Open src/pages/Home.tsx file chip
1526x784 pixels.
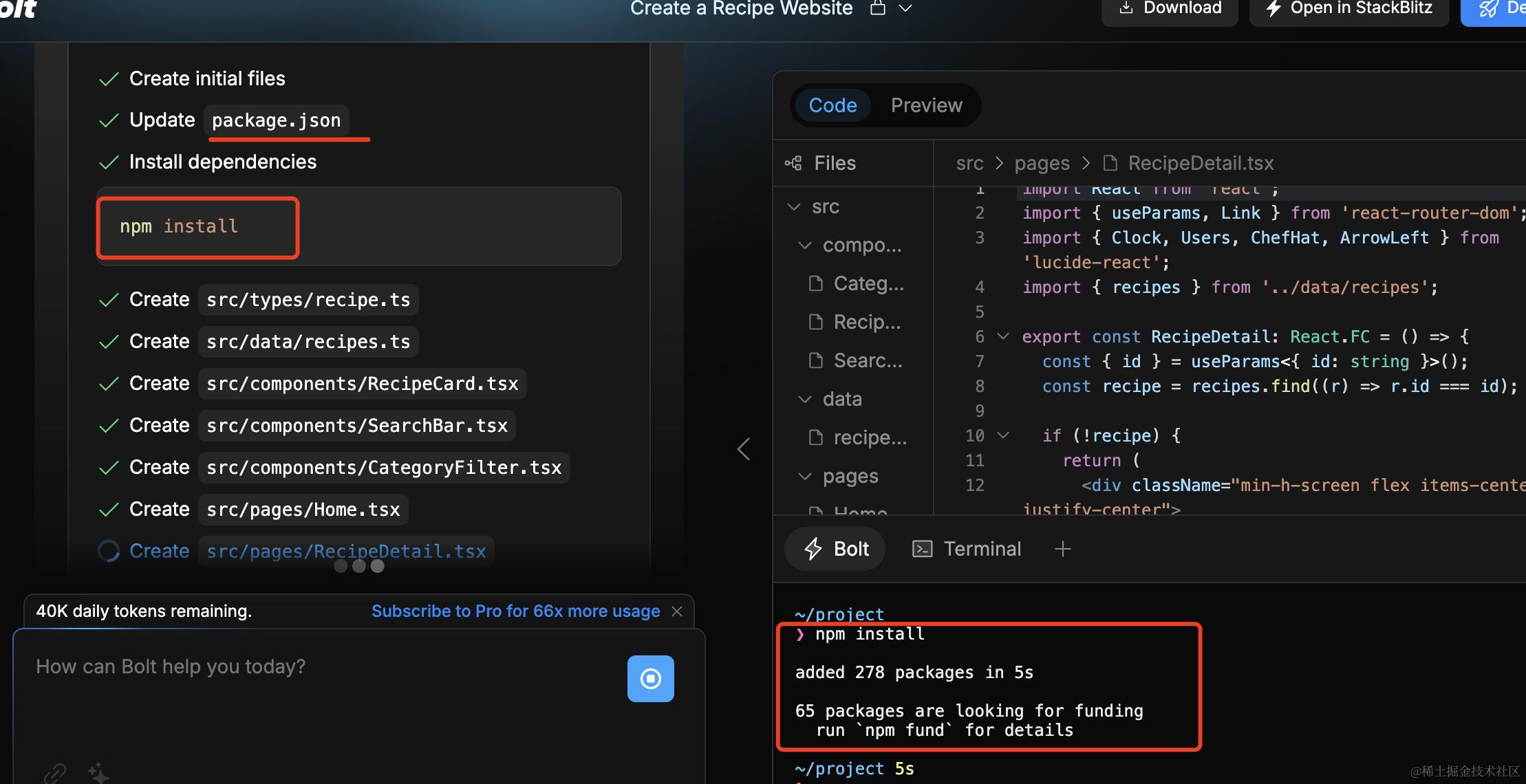pos(303,510)
